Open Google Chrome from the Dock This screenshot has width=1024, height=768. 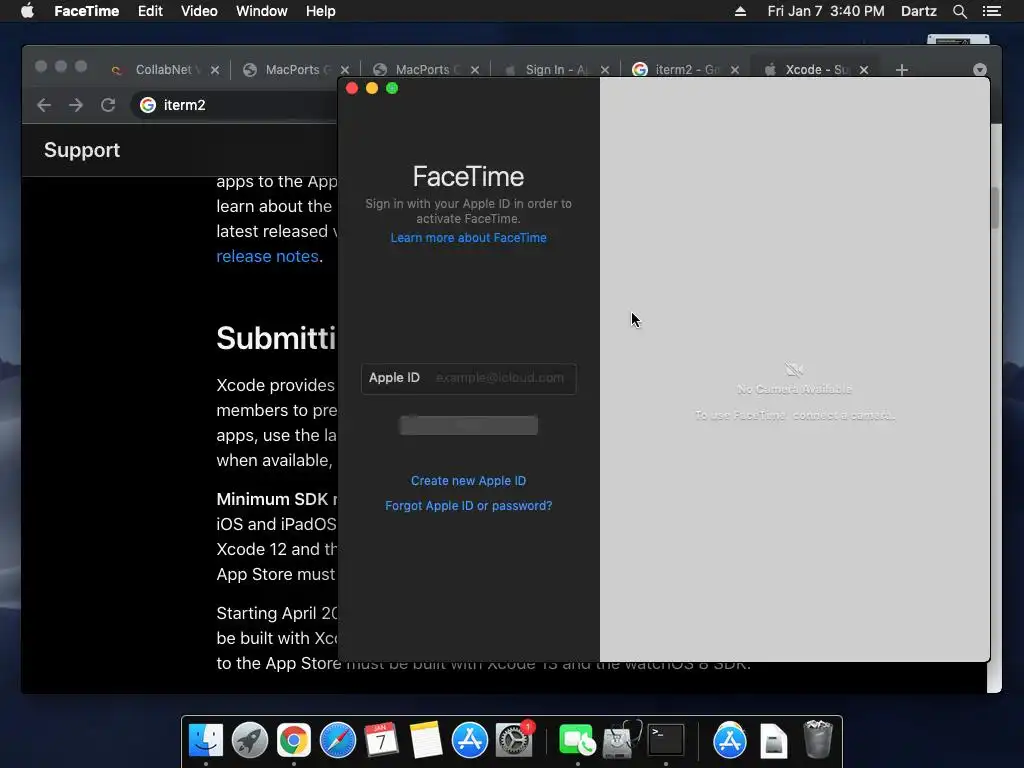[294, 741]
